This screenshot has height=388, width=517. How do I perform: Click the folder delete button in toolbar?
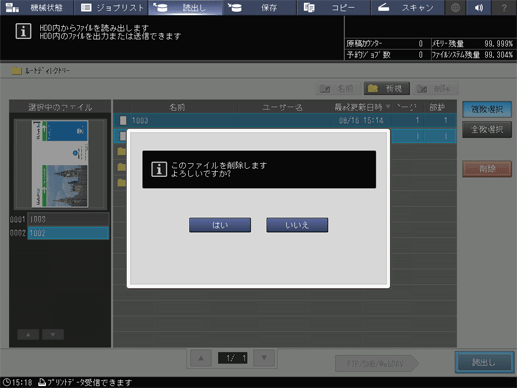click(435, 89)
